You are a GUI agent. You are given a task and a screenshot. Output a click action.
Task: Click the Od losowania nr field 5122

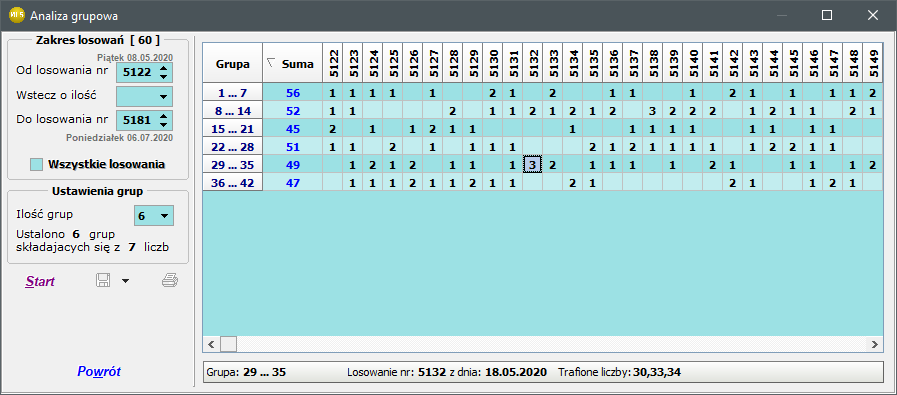tap(137, 73)
